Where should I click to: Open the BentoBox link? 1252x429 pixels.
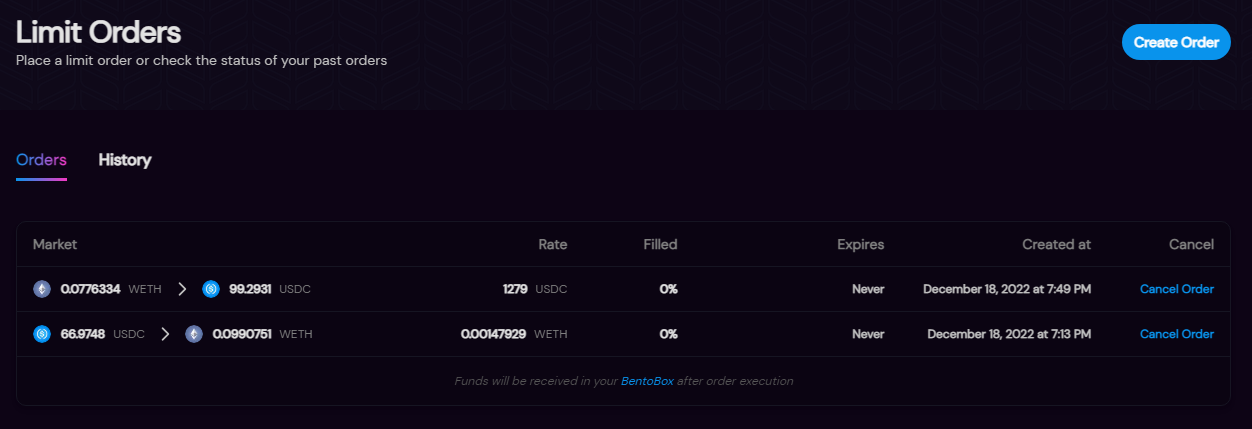tap(647, 381)
